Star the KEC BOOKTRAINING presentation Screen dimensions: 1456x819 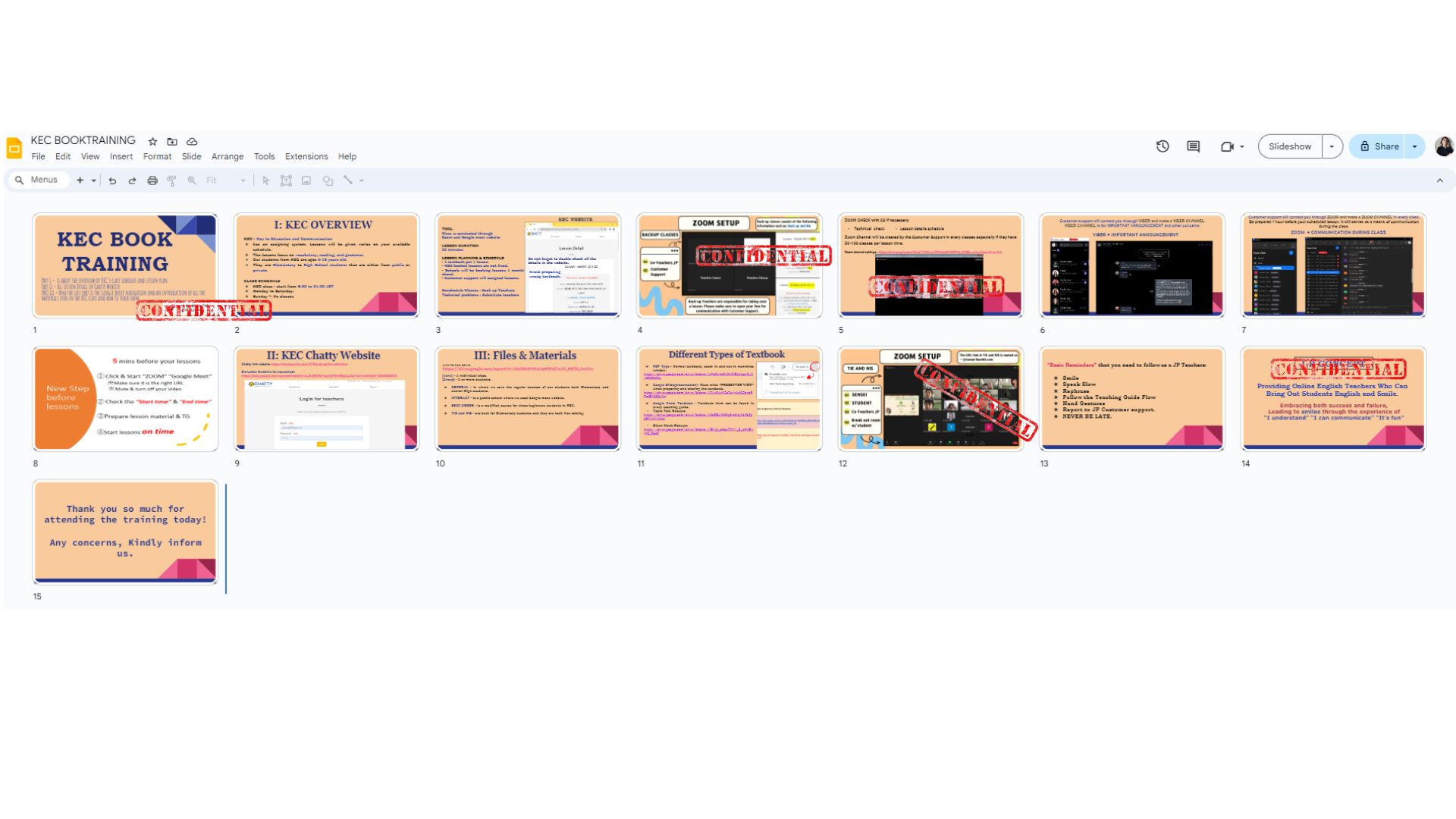pyautogui.click(x=152, y=142)
